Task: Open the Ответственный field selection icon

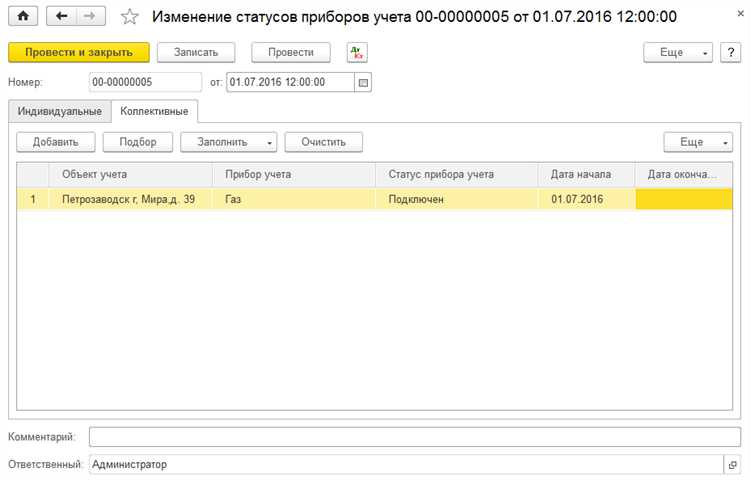Action: tap(732, 465)
